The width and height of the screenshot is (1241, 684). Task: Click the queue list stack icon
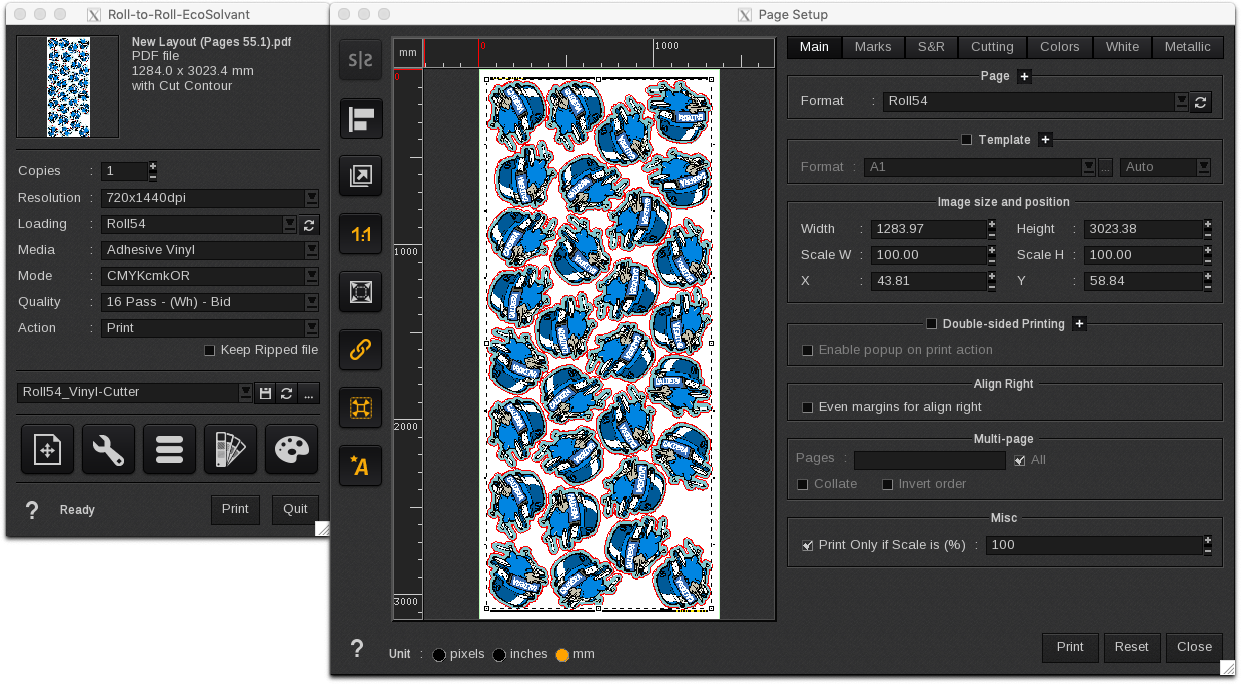169,449
